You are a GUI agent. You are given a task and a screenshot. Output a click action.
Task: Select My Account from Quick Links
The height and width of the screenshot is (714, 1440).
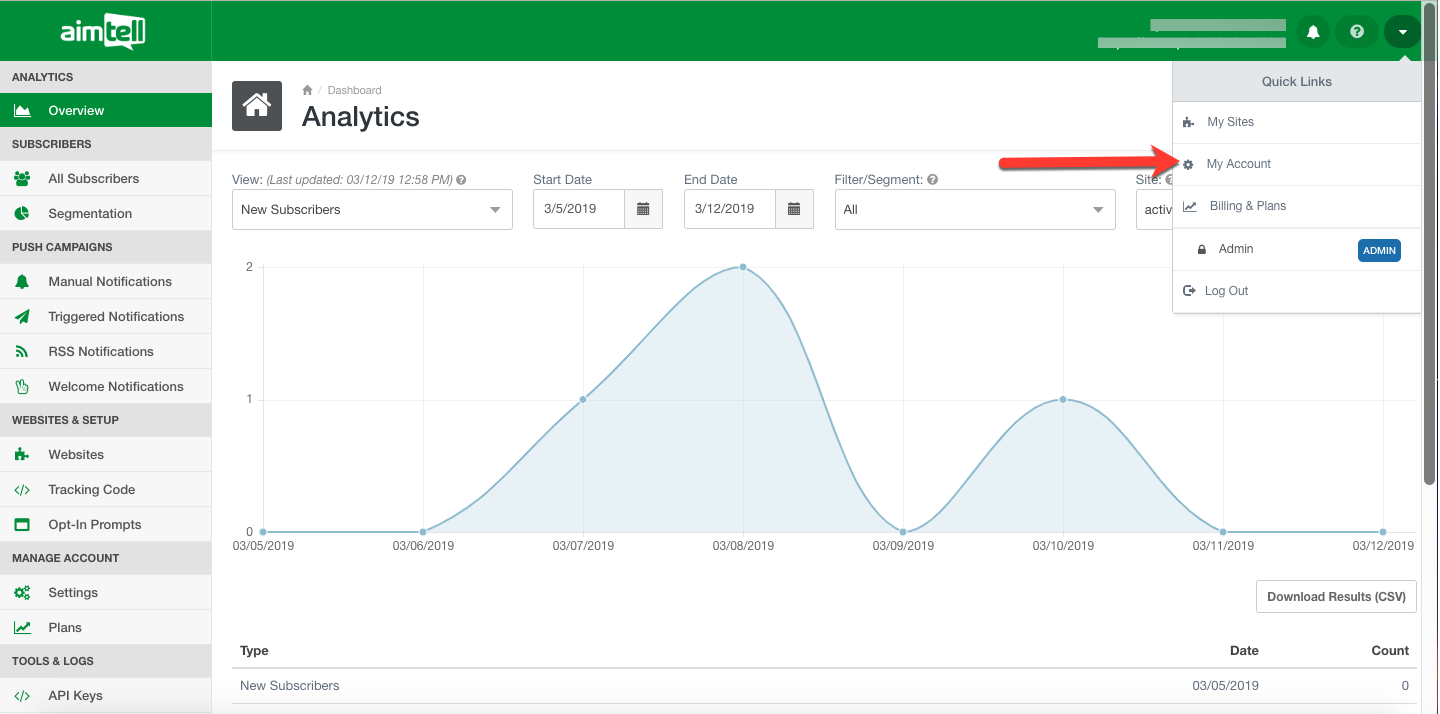pos(1238,164)
